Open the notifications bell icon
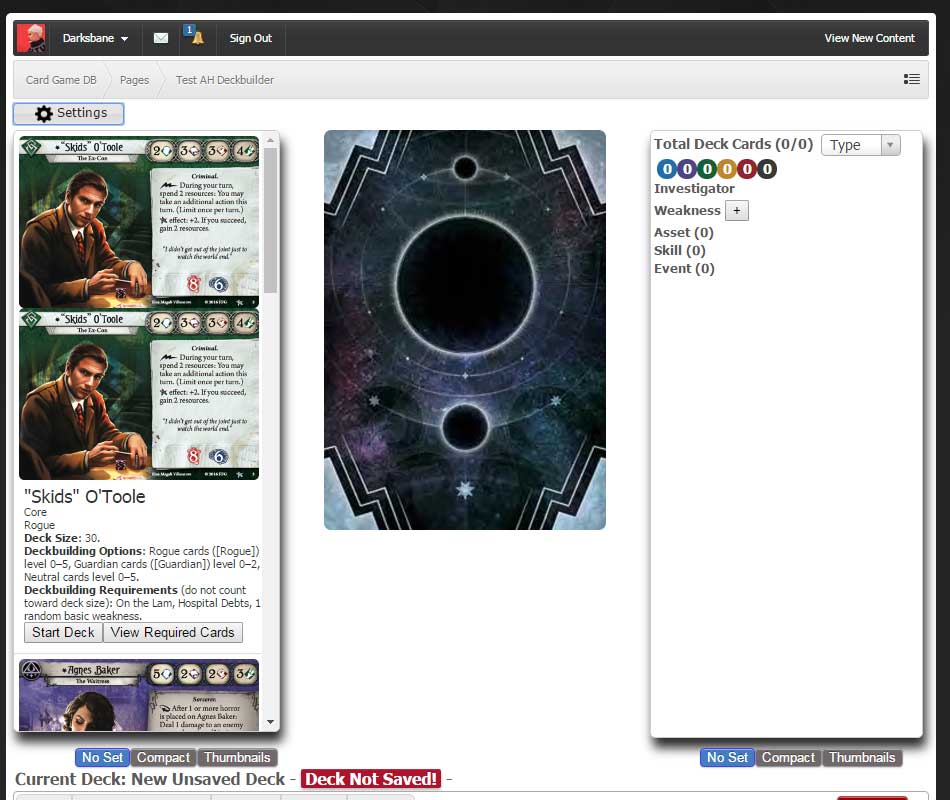The height and width of the screenshot is (800, 950). point(197,38)
